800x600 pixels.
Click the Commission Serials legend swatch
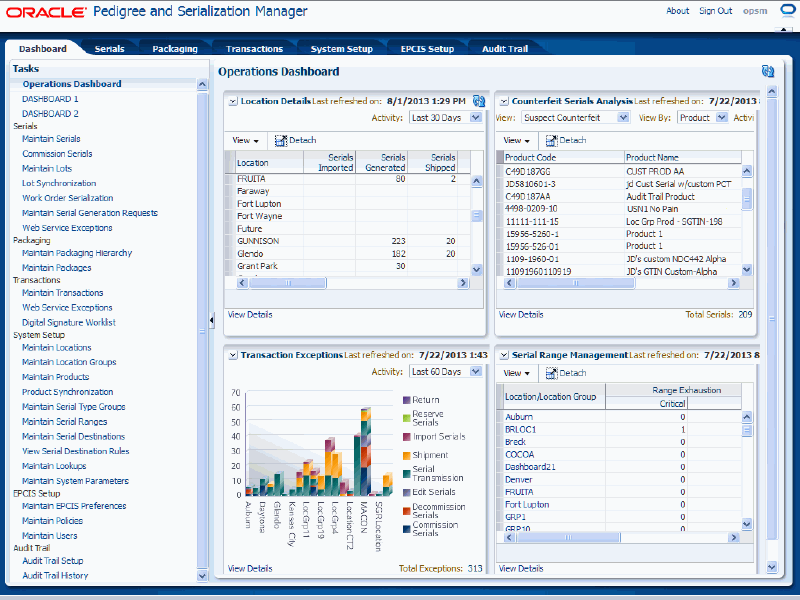(407, 529)
